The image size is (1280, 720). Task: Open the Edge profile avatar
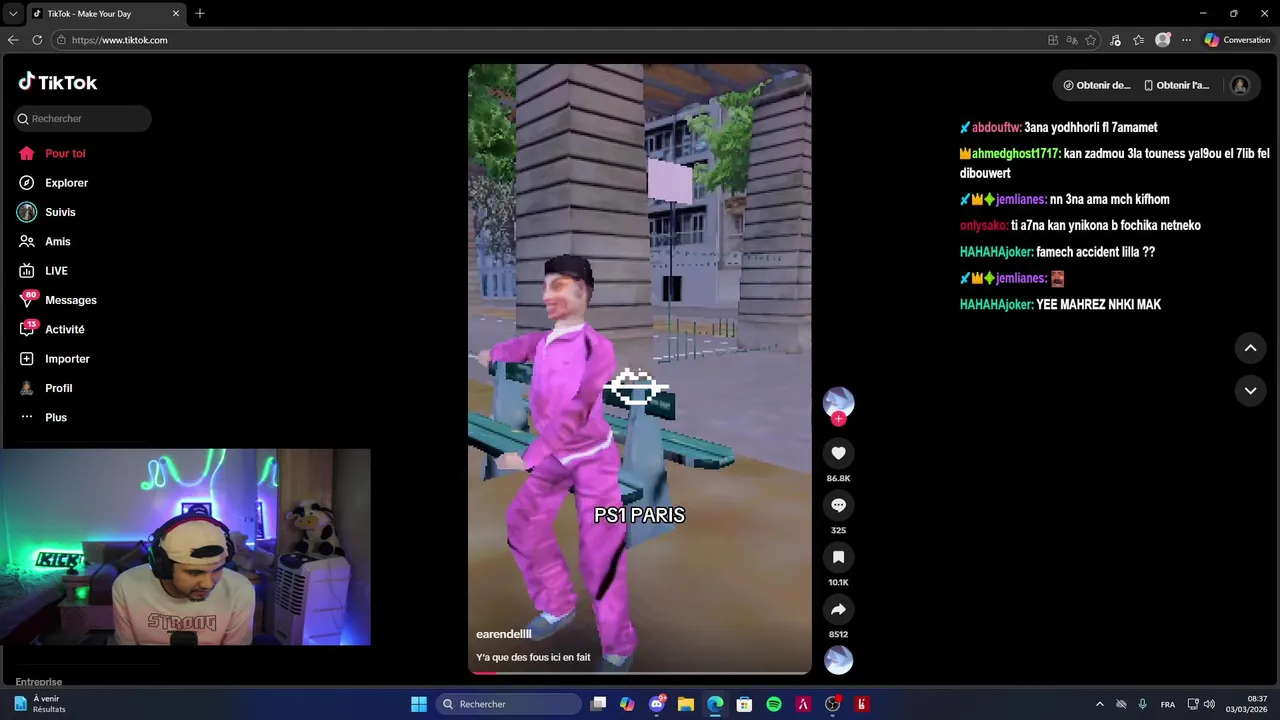pos(1162,40)
